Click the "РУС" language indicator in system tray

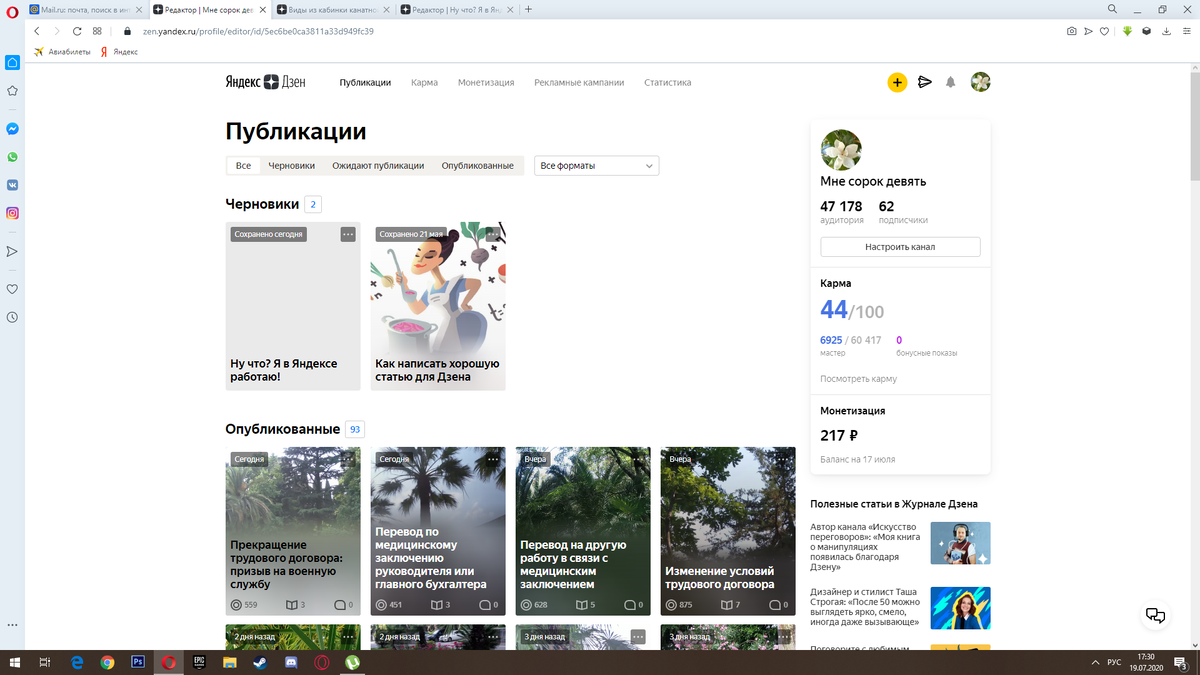(1114, 662)
